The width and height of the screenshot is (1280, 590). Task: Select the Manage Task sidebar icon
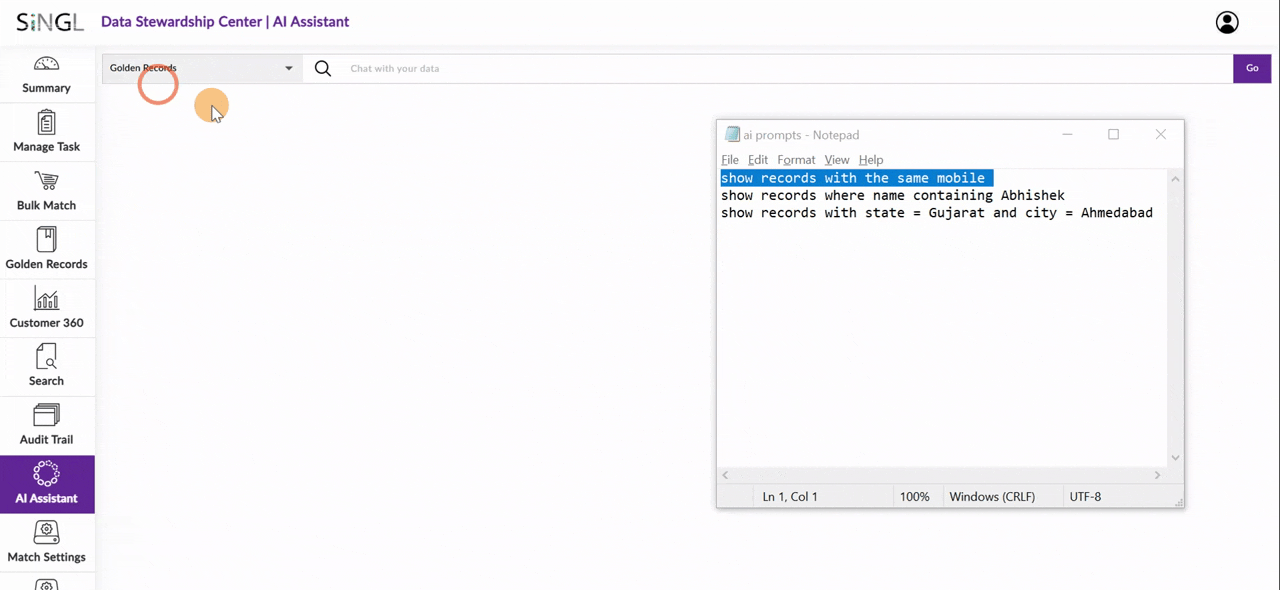(46, 132)
